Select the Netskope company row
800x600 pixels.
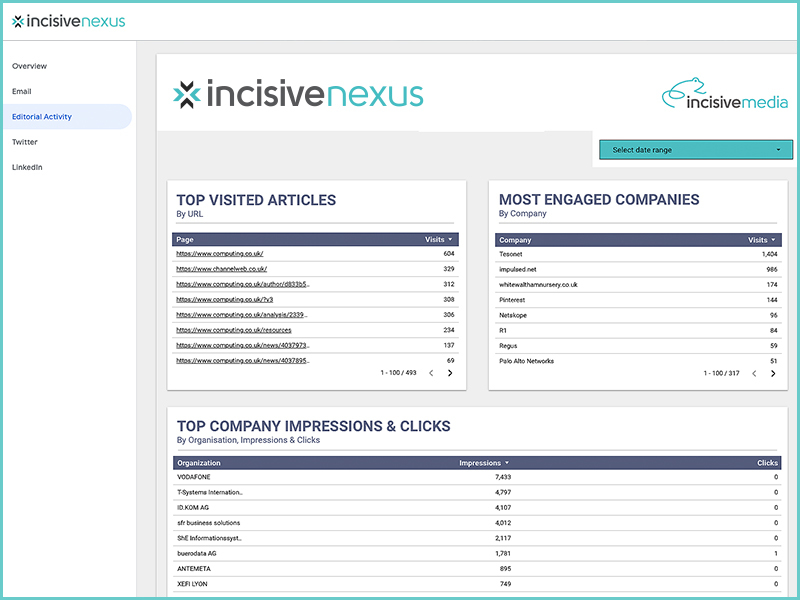tap(638, 315)
